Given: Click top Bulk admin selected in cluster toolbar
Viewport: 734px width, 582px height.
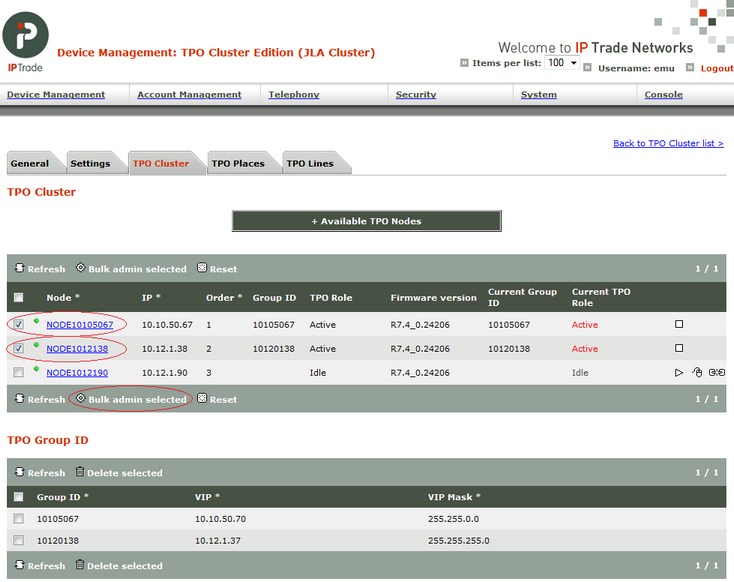Looking at the screenshot, I should tap(132, 269).
